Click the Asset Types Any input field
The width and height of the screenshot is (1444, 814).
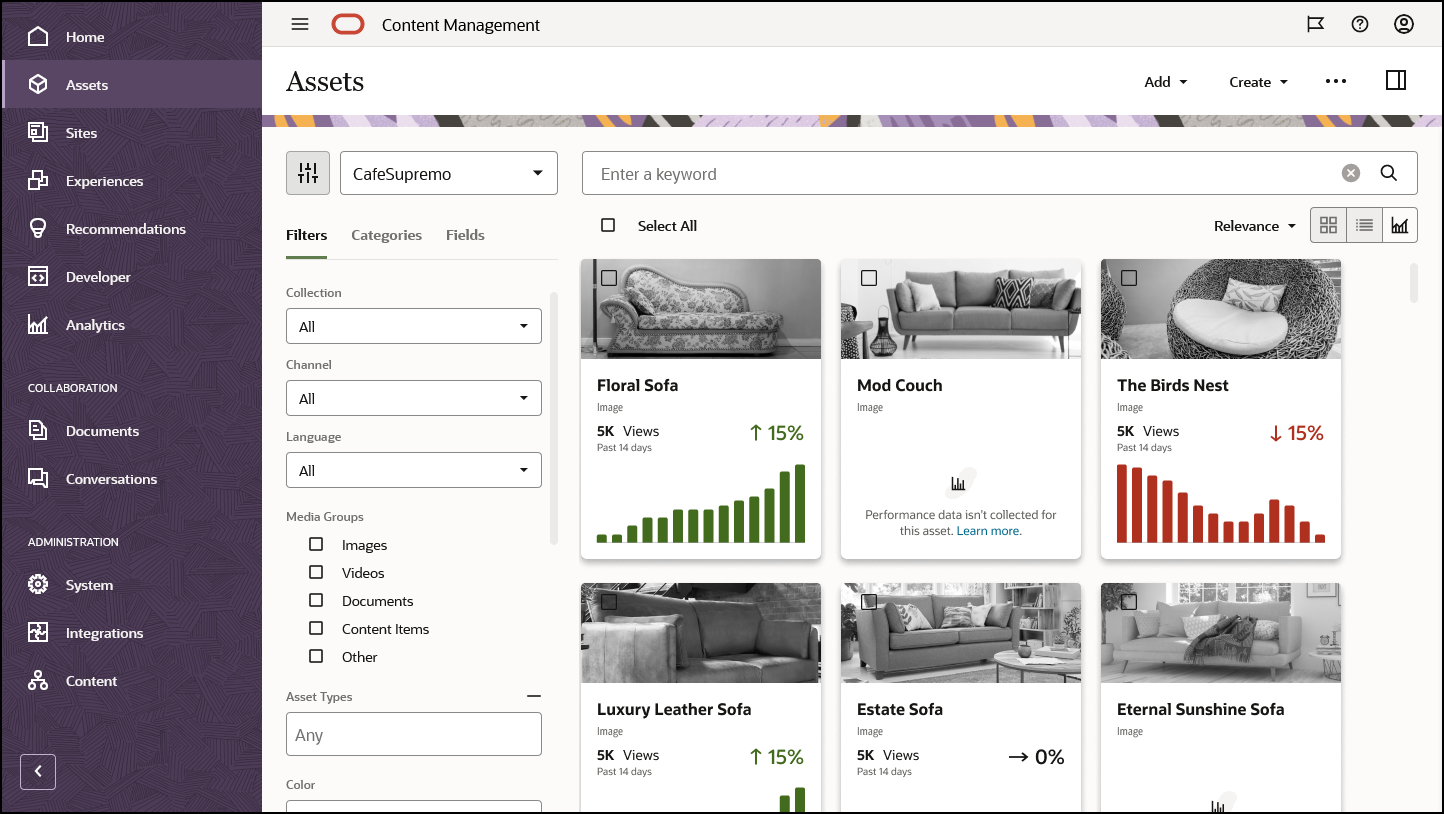pos(414,734)
